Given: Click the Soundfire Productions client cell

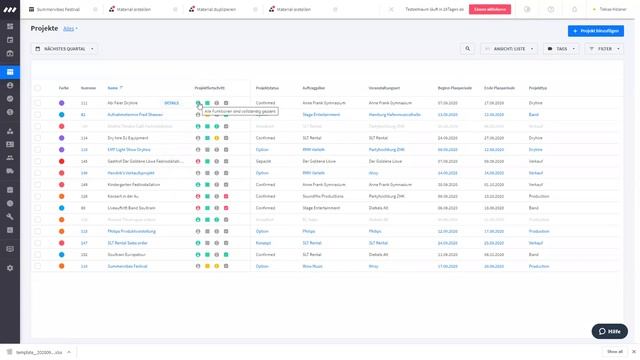Looking at the screenshot, I should pyautogui.click(x=323, y=196).
